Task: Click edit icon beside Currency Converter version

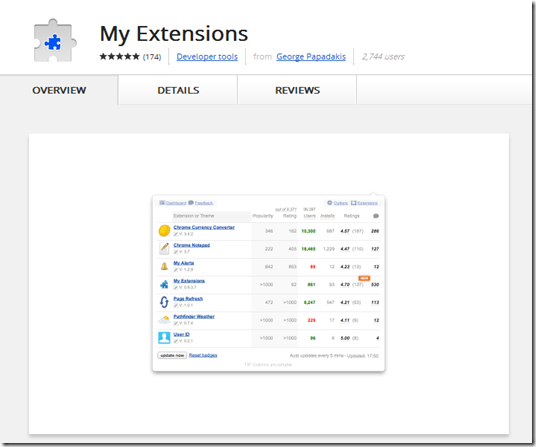Action: tap(175, 234)
